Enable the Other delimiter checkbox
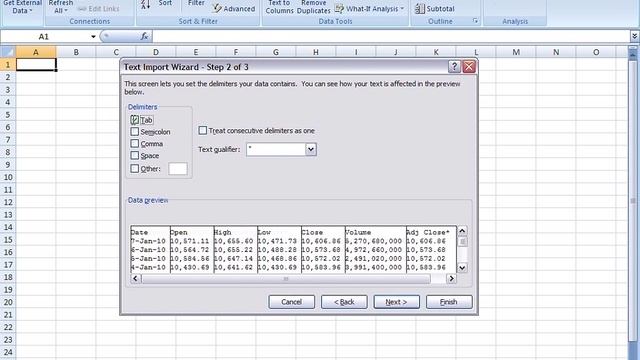 tap(135, 168)
